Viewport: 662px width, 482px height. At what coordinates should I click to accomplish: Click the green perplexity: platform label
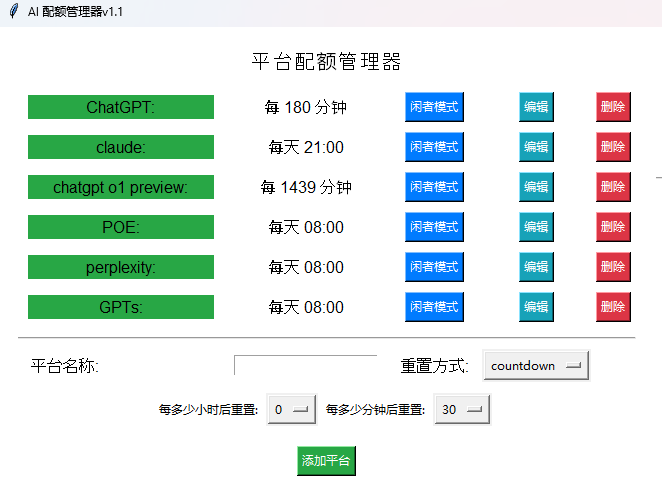coord(121,267)
